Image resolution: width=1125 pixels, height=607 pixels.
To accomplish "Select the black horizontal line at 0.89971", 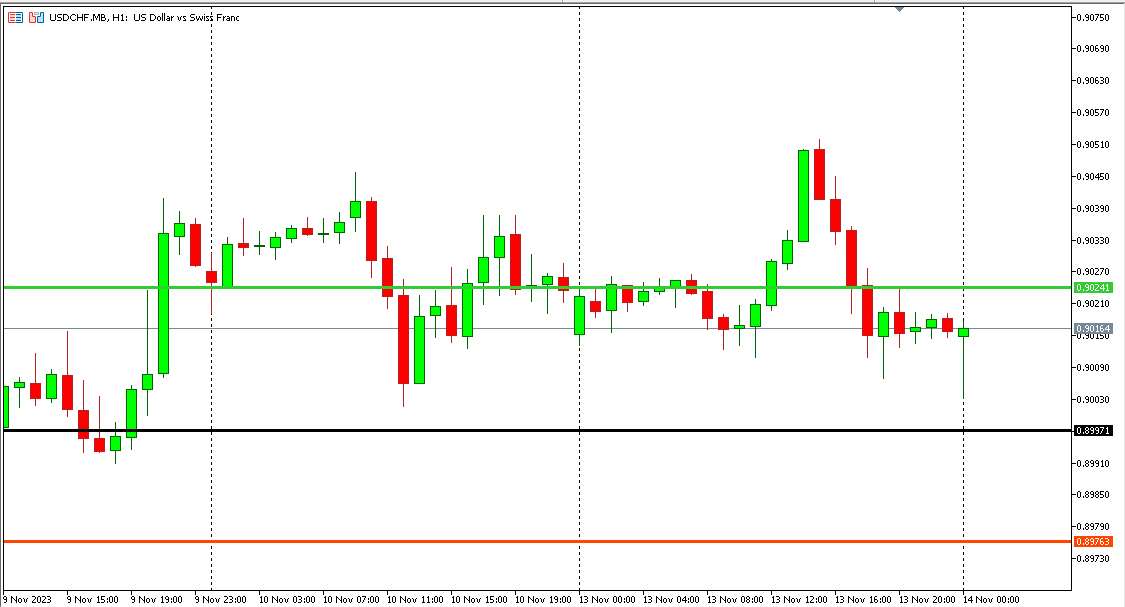I will (537, 430).
